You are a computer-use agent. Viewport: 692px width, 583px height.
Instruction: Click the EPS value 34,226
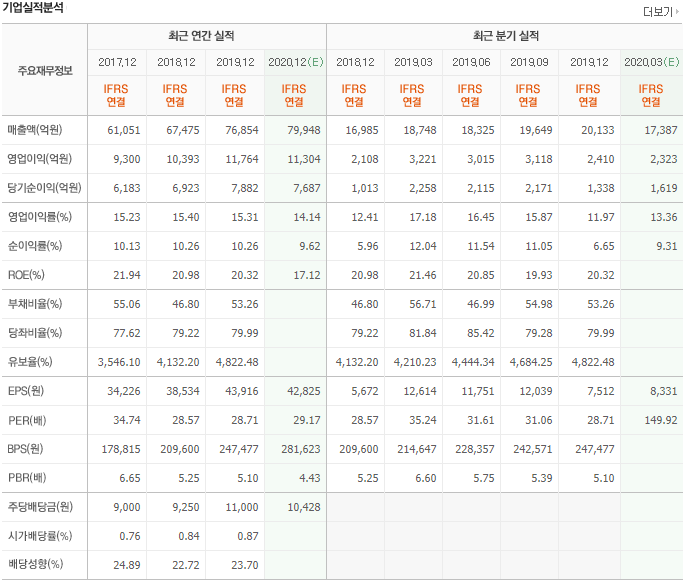[x=124, y=391]
